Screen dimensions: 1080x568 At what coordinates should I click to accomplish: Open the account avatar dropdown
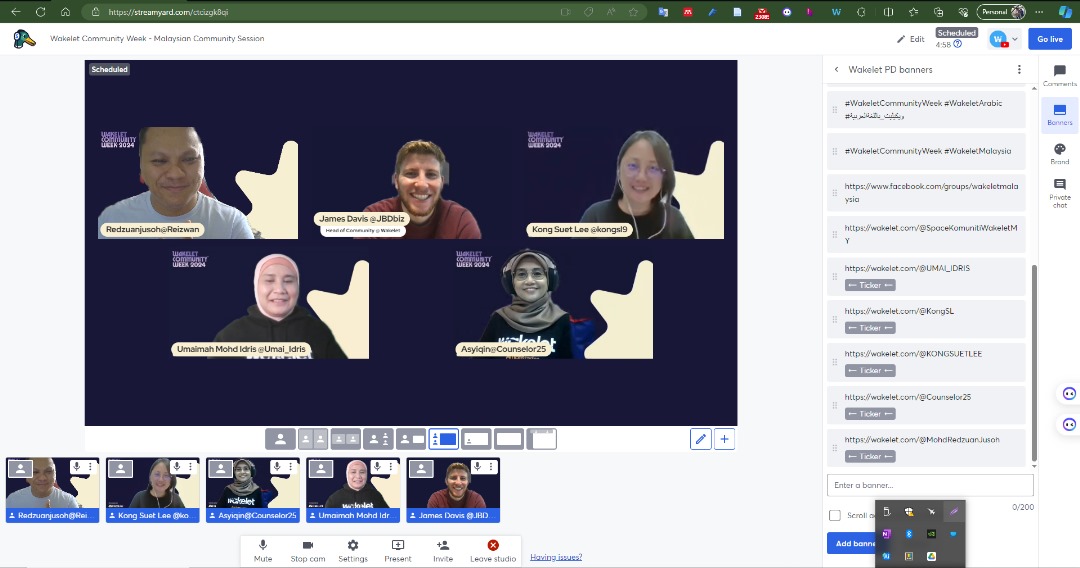(x=1004, y=39)
